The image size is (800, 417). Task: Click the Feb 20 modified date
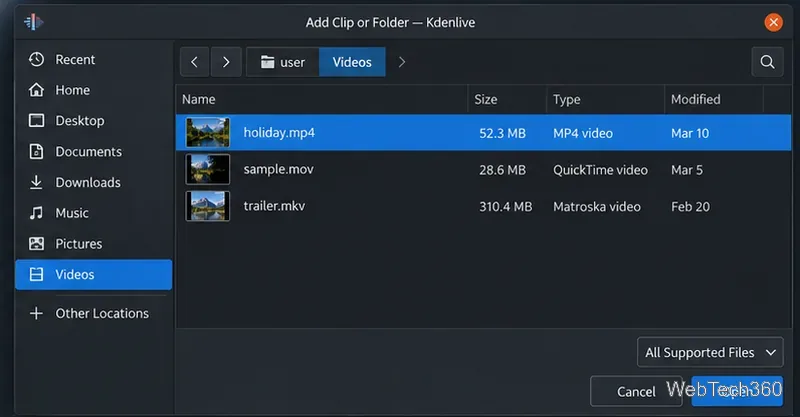pyautogui.click(x=690, y=207)
